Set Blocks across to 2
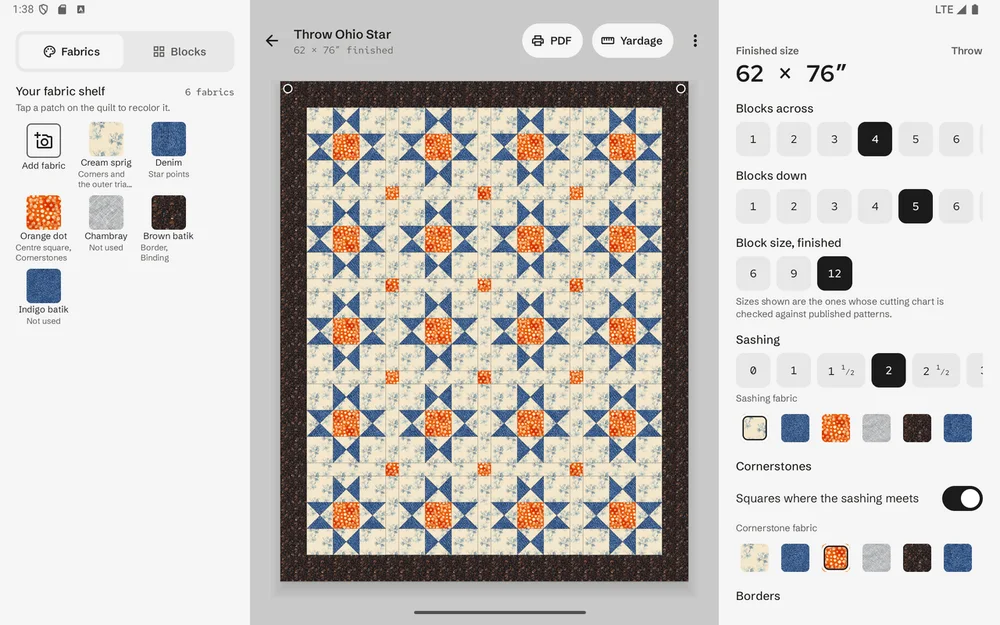 (x=793, y=139)
